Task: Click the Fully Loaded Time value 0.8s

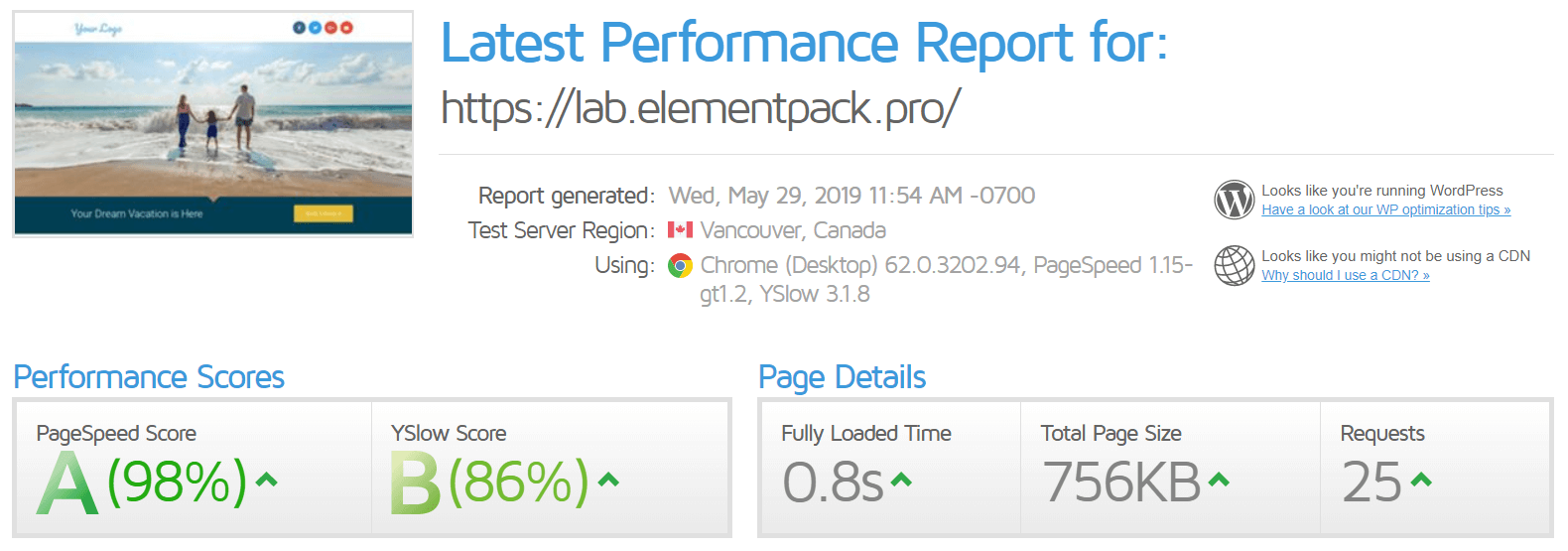Action: point(833,482)
